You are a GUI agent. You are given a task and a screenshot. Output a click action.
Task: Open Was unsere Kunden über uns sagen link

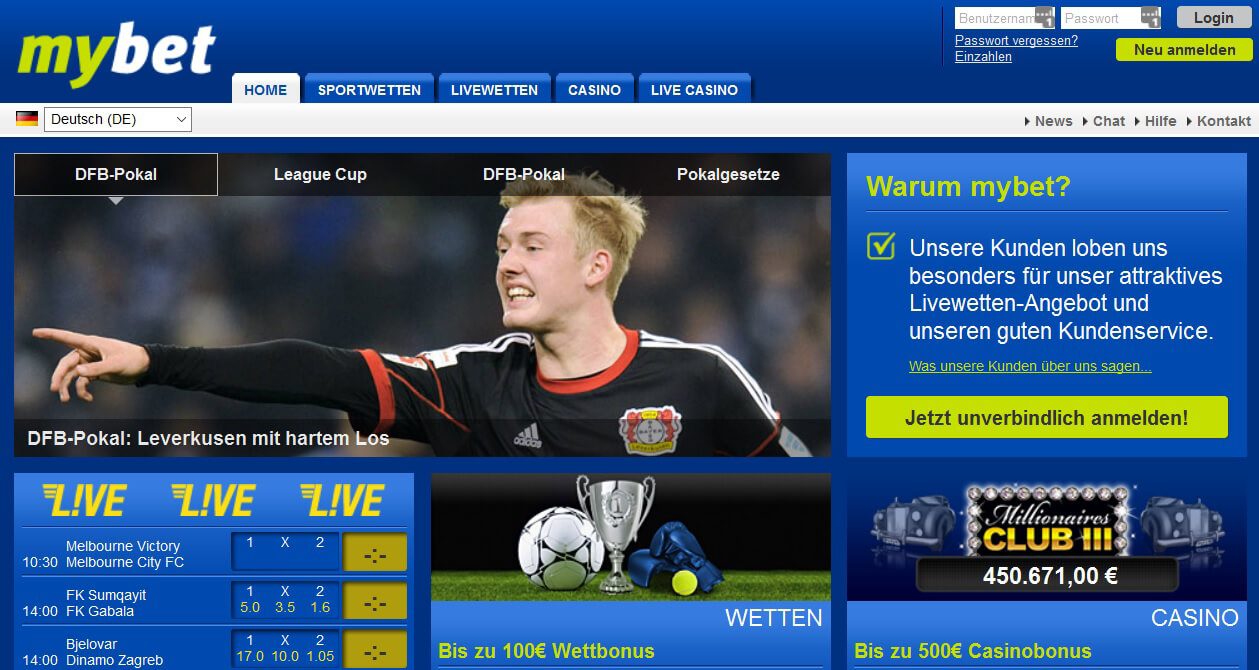tap(1030, 367)
